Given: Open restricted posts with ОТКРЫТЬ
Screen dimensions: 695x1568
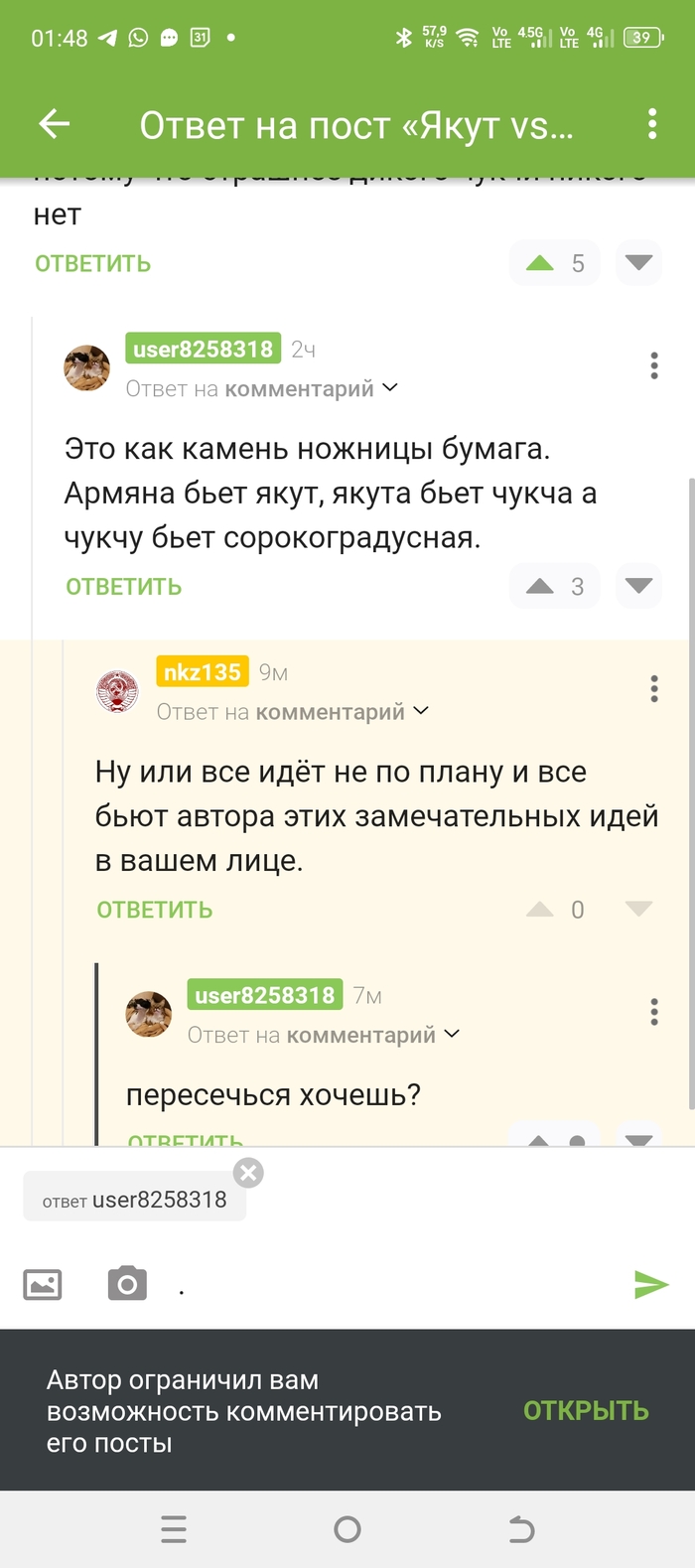Looking at the screenshot, I should pyautogui.click(x=585, y=1409).
